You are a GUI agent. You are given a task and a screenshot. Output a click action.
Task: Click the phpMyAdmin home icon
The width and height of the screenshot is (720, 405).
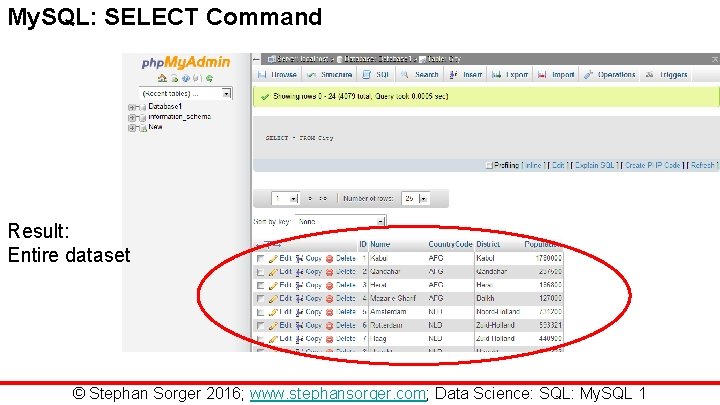[x=162, y=79]
